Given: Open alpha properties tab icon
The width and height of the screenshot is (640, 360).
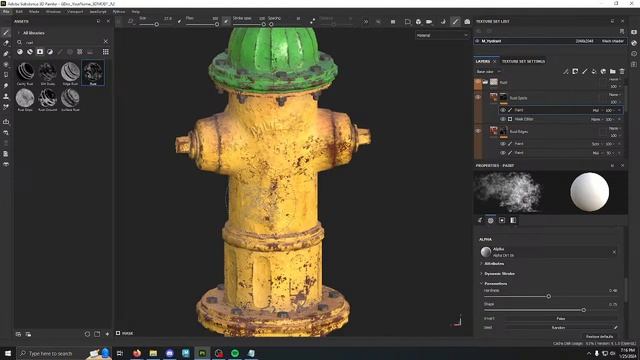Looking at the screenshot, I should pos(491,220).
